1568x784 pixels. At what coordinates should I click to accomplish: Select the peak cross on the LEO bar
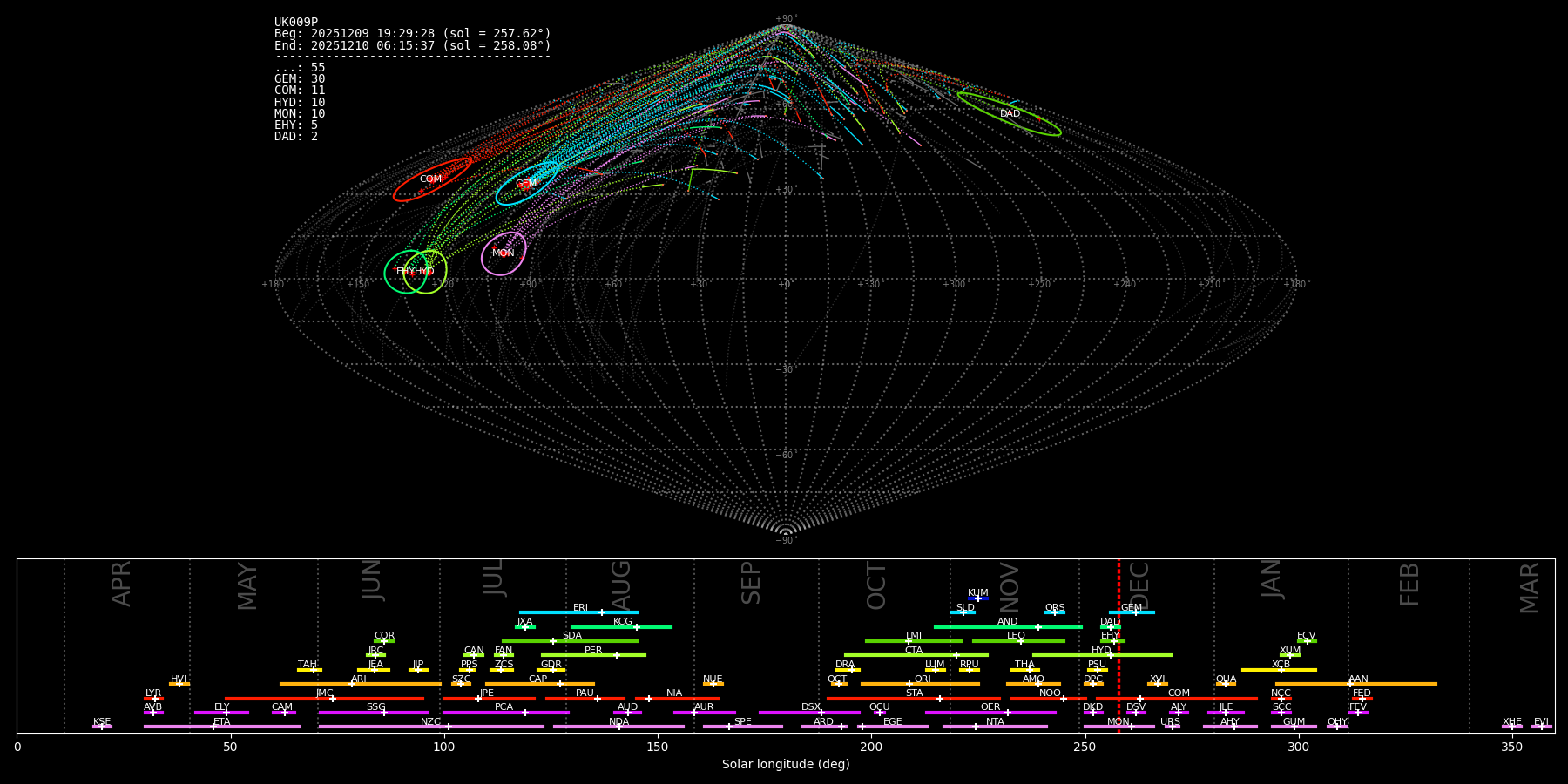(x=1021, y=641)
